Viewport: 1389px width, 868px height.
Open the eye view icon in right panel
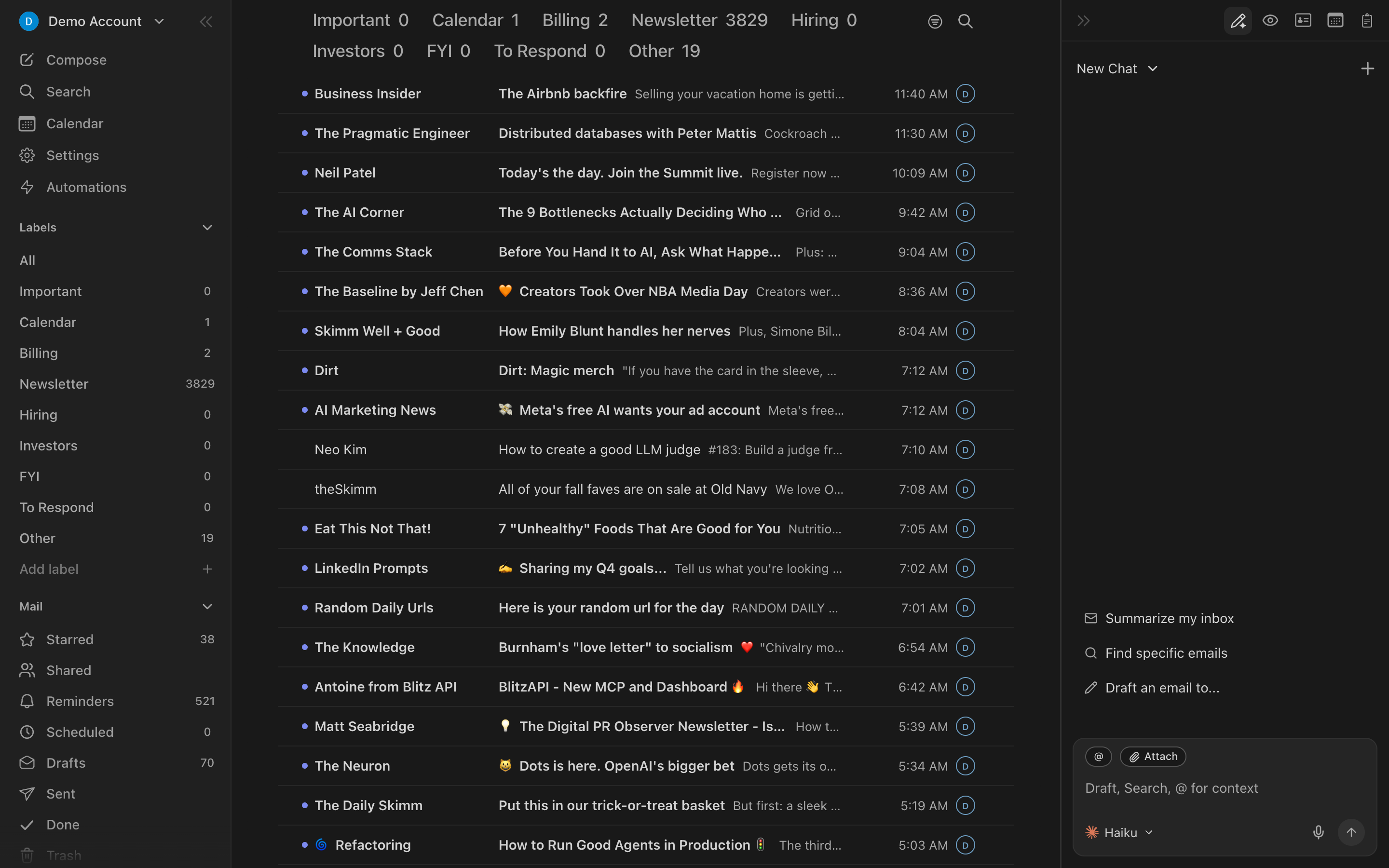pyautogui.click(x=1270, y=21)
